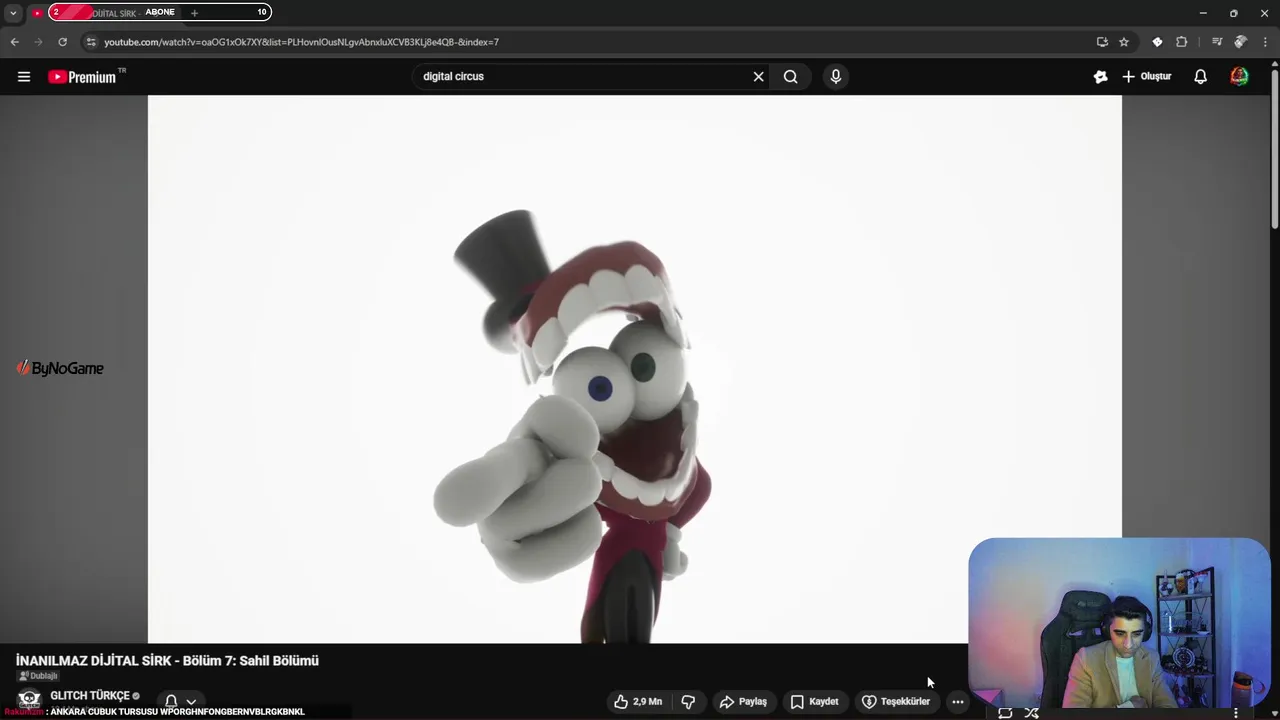Open playlist three-dot options at bottom right
Viewport: 1280px width, 720px height.
[1236, 713]
